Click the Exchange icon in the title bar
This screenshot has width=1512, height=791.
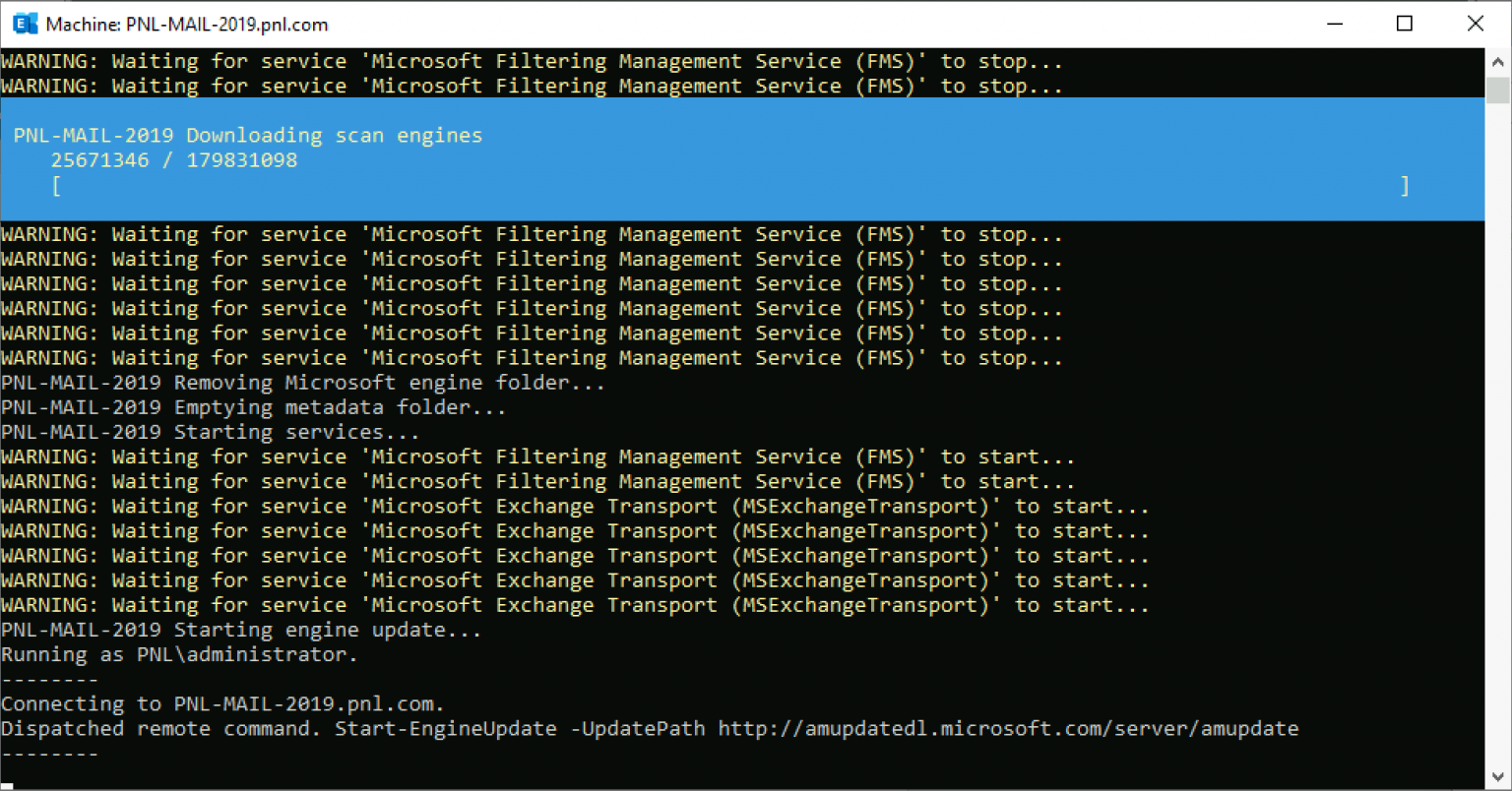tap(26, 24)
